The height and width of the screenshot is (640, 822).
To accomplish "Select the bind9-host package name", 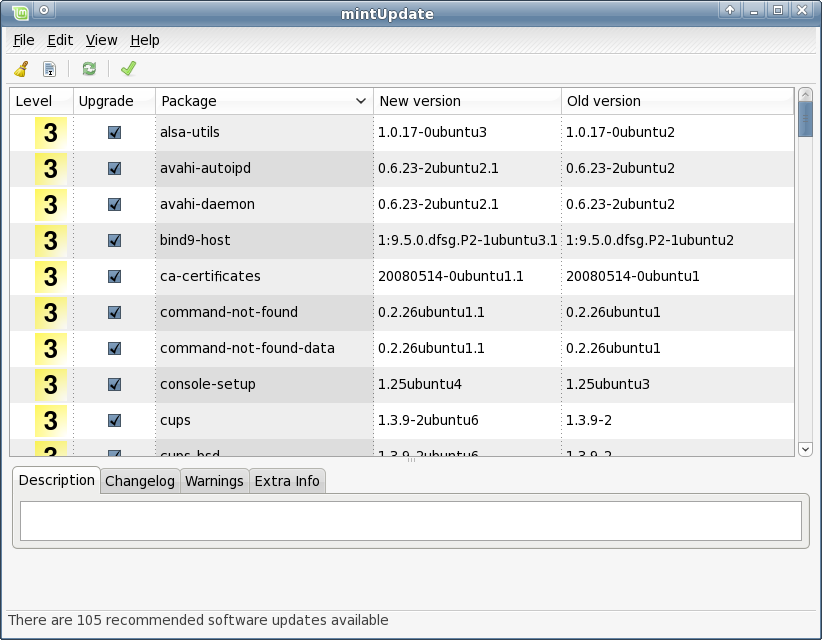I will pyautogui.click(x=195, y=241).
